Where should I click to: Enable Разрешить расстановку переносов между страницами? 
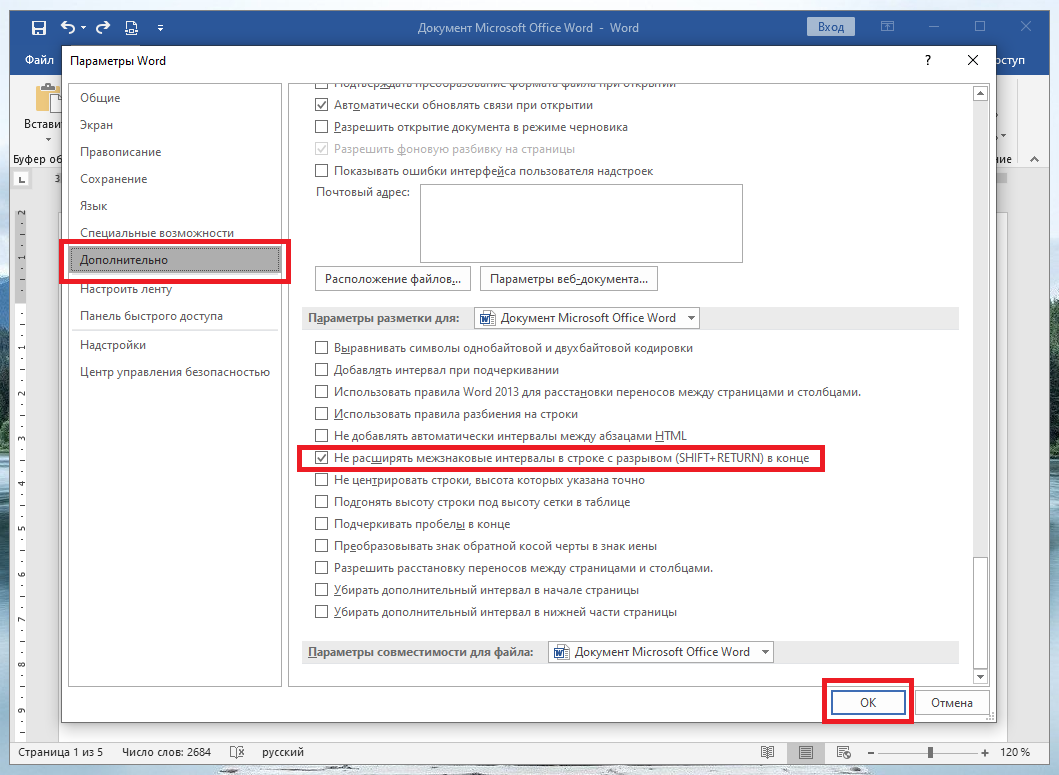pos(321,568)
